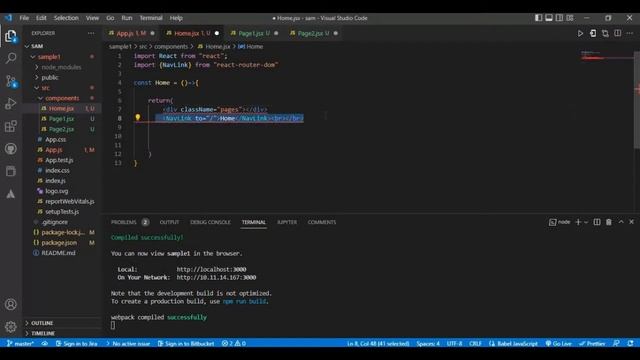Viewport: 640px width, 360px height.
Task: Click Sign in to Jira
Action: [76, 343]
